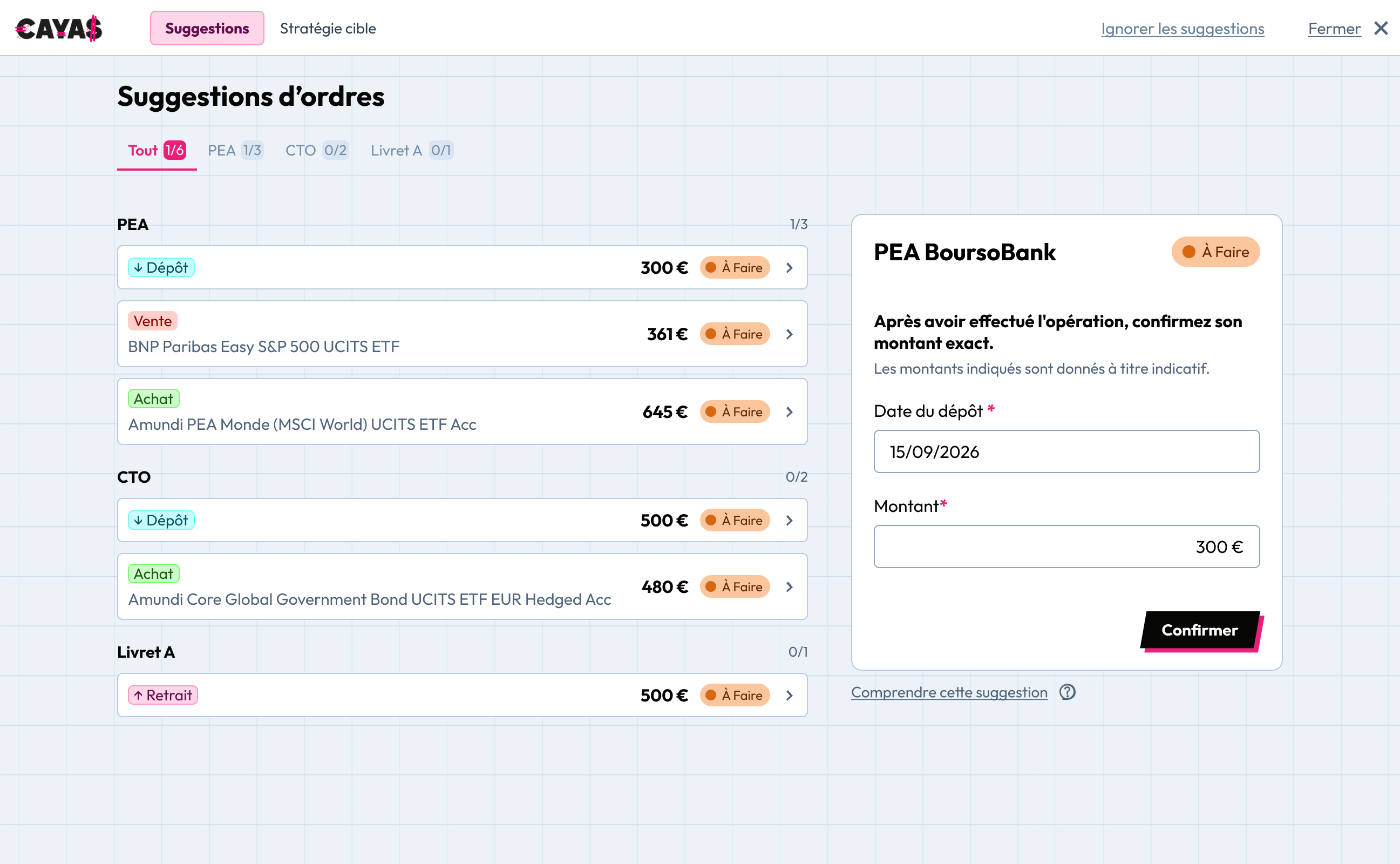Click the PEA section heading
The height and width of the screenshot is (864, 1400).
click(132, 225)
